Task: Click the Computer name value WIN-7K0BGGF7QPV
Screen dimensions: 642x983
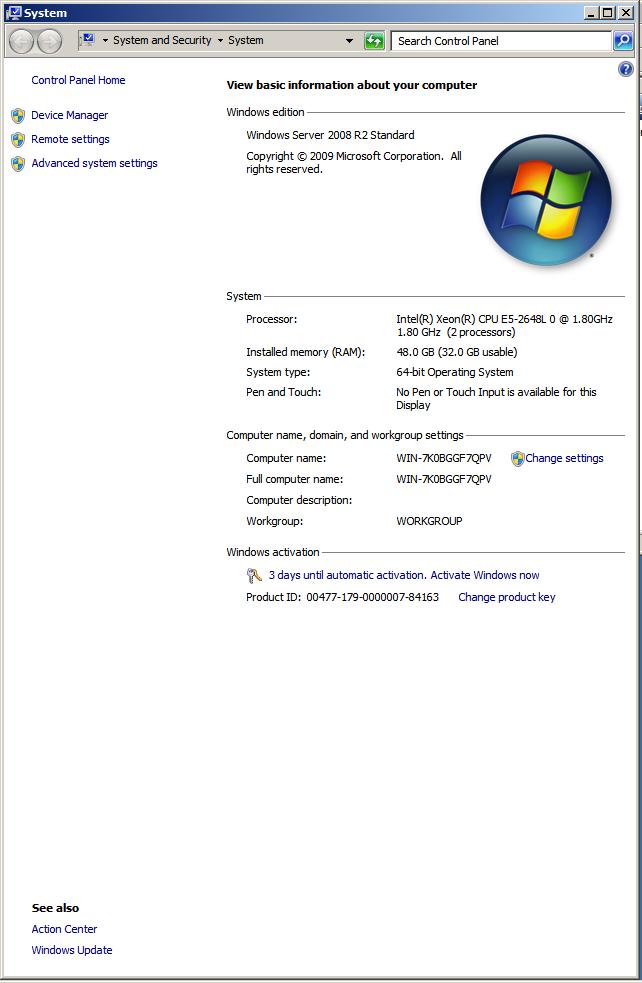Action: [444, 458]
